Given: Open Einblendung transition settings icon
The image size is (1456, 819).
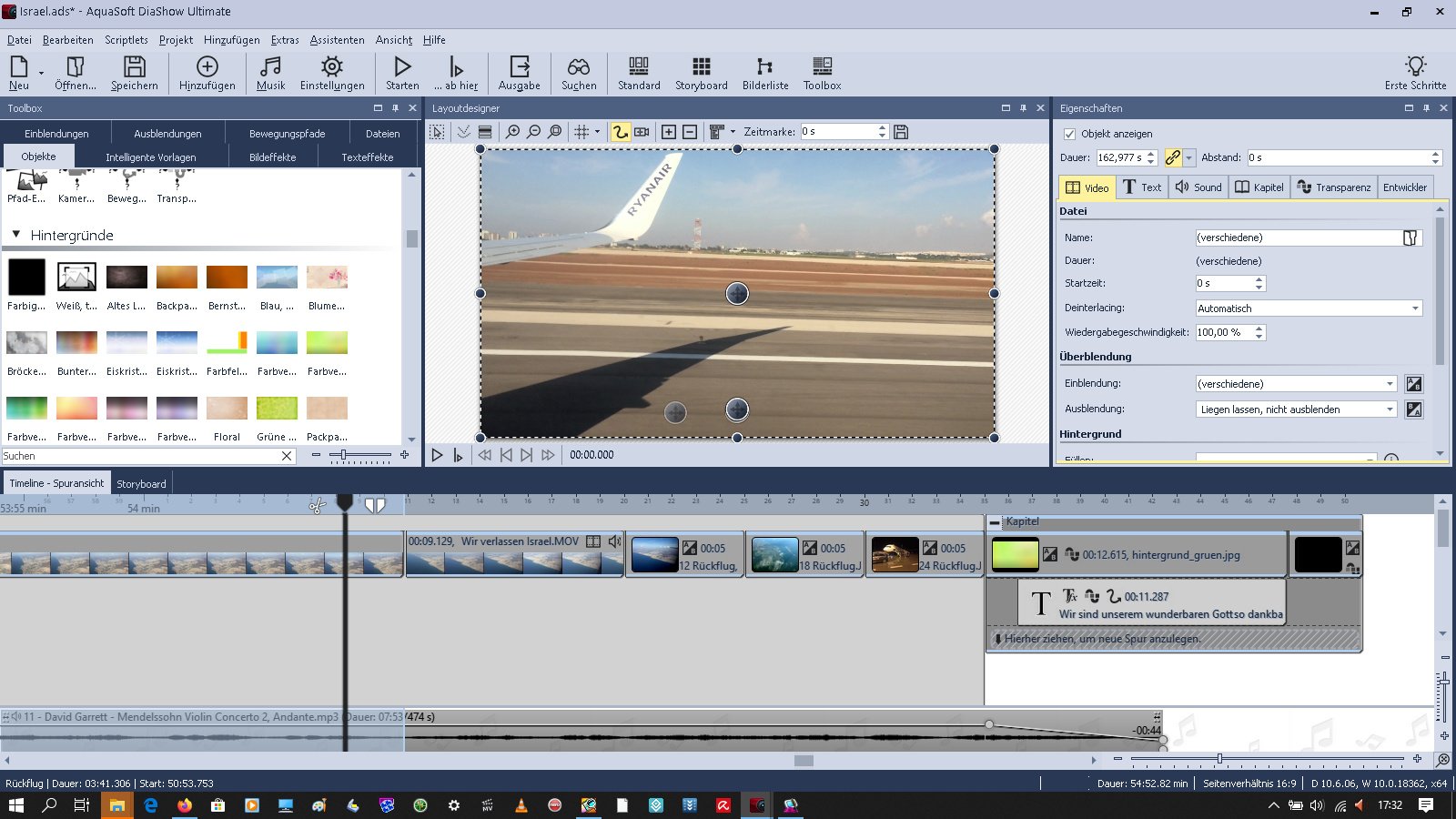Looking at the screenshot, I should point(1413,384).
